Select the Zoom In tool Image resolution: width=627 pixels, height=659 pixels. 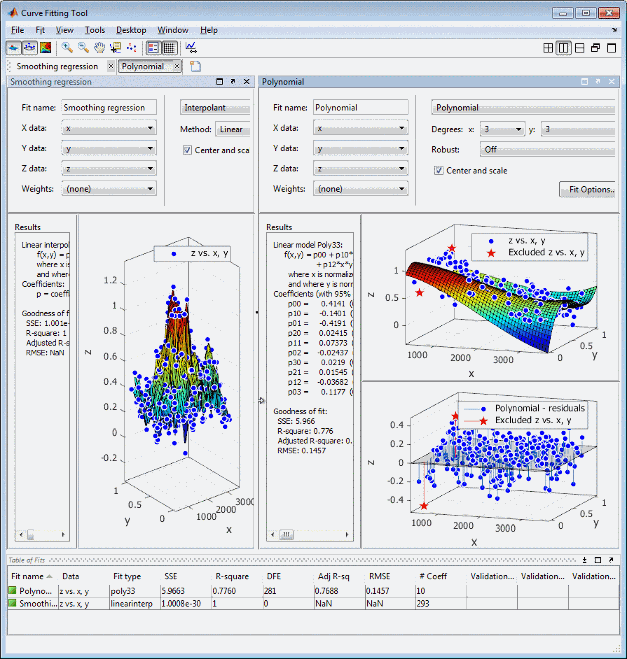67,47
